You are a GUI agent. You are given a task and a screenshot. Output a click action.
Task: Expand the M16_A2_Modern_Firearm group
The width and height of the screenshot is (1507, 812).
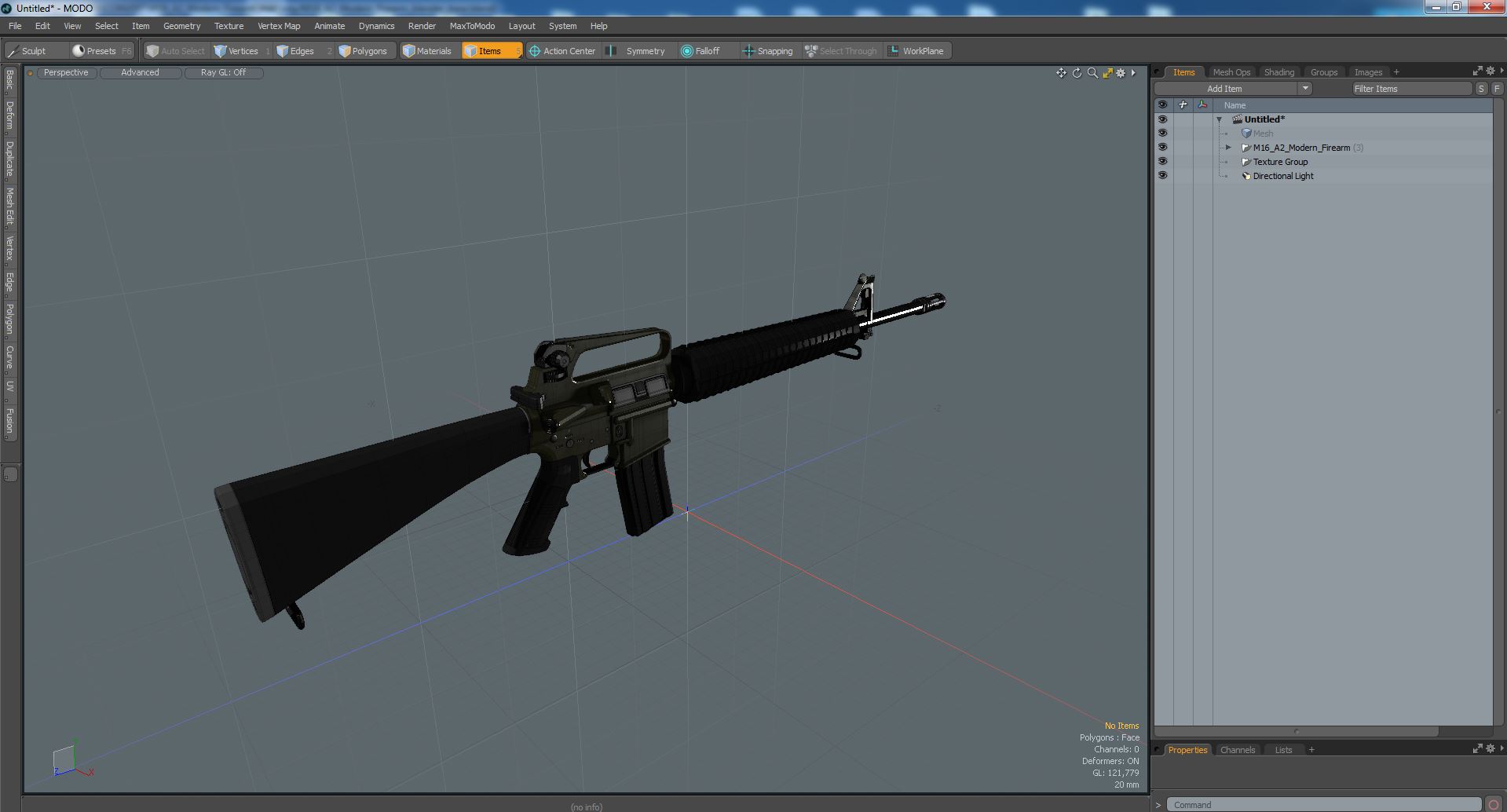(x=1229, y=148)
